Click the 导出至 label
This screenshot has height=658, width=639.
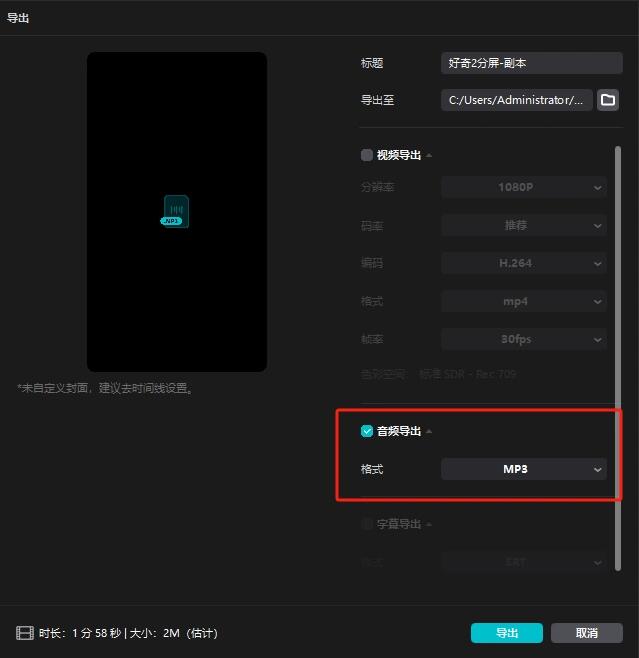click(378, 100)
